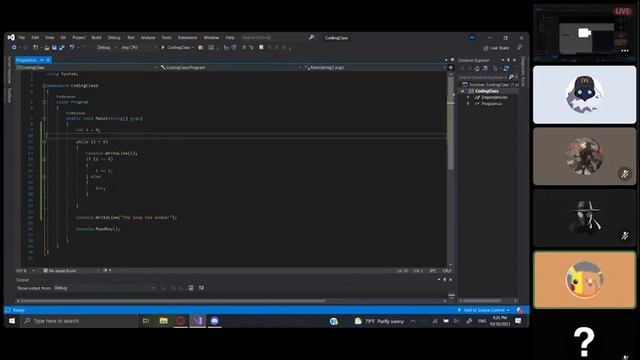Click the Save toolbar icon

[x=54, y=48]
